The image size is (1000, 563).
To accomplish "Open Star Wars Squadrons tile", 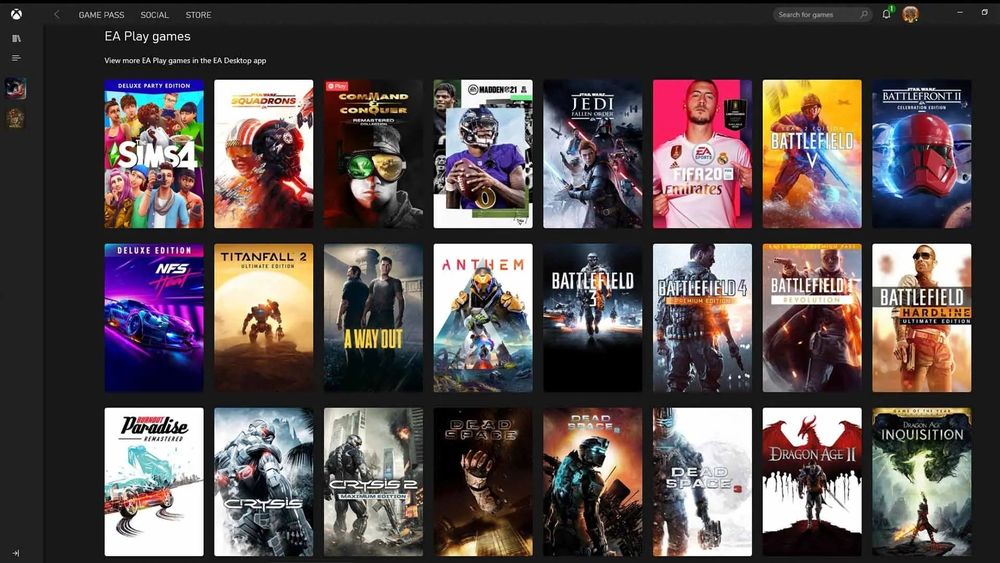I will click(x=264, y=154).
